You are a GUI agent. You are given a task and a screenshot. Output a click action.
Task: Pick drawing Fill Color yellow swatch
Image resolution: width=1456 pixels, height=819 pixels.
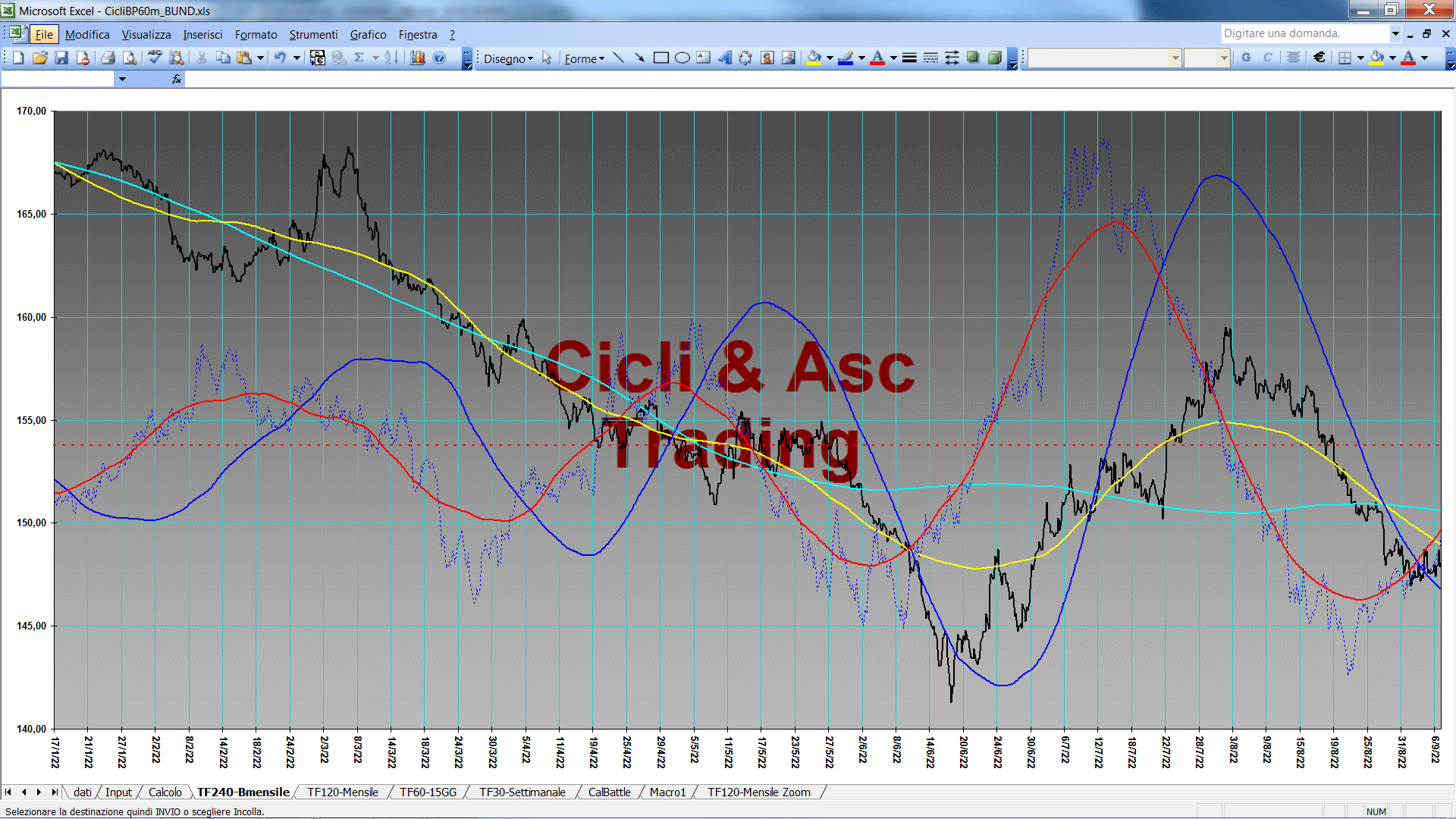click(814, 58)
